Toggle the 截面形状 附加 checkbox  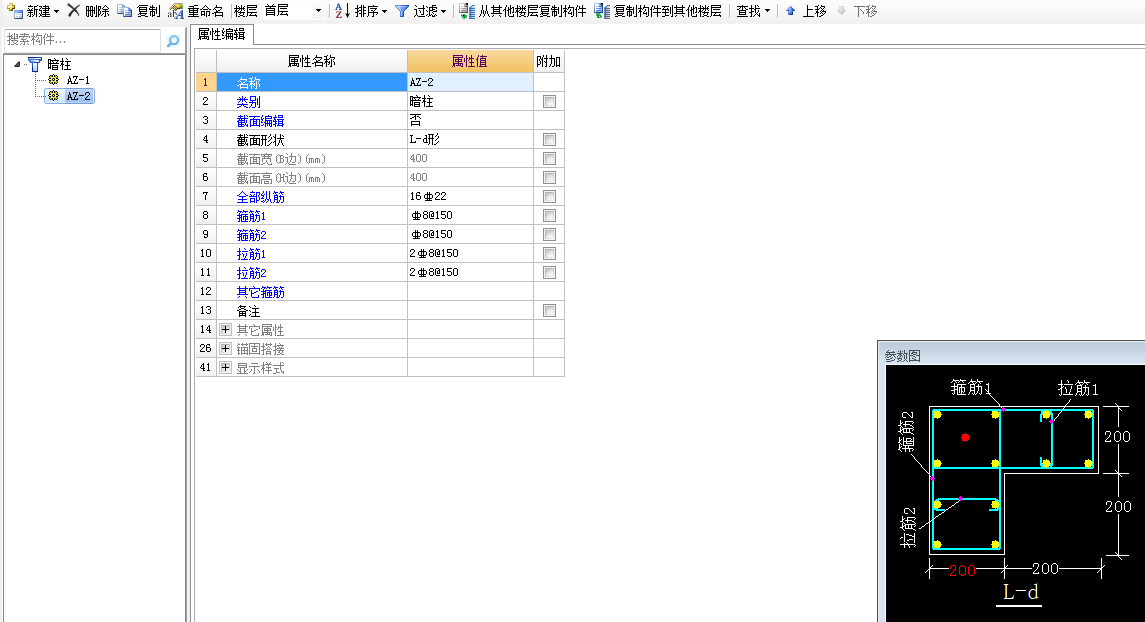click(549, 139)
